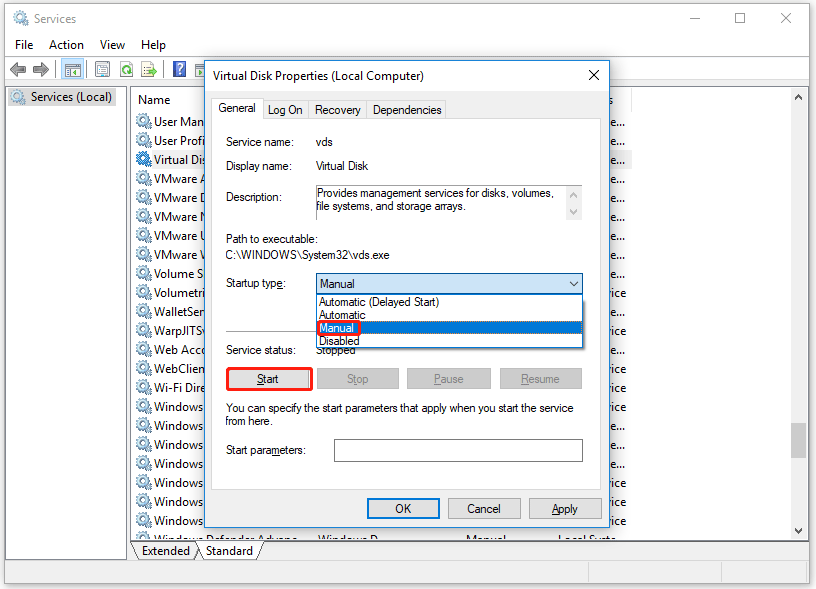Switch to the Log On tab
Viewport: 816px width, 589px height.
pos(285,110)
